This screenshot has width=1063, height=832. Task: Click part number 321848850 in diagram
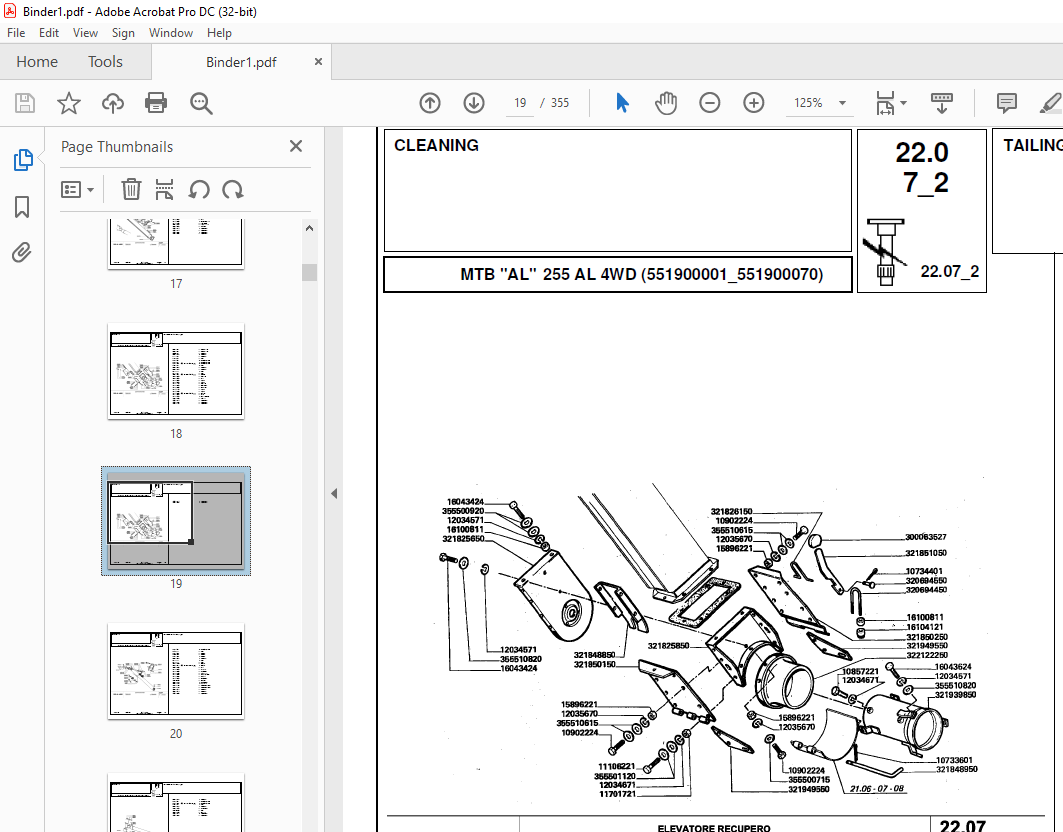595,655
